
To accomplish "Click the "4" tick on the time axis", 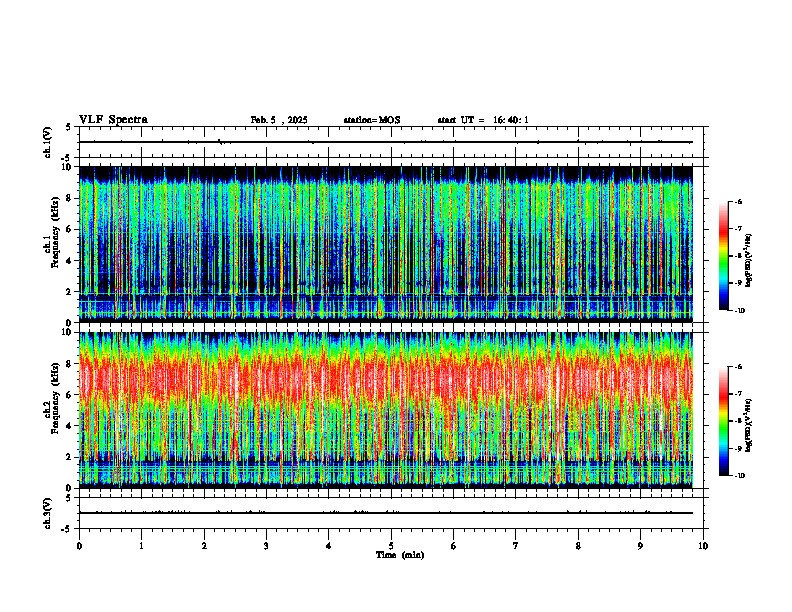I will click(x=329, y=546).
